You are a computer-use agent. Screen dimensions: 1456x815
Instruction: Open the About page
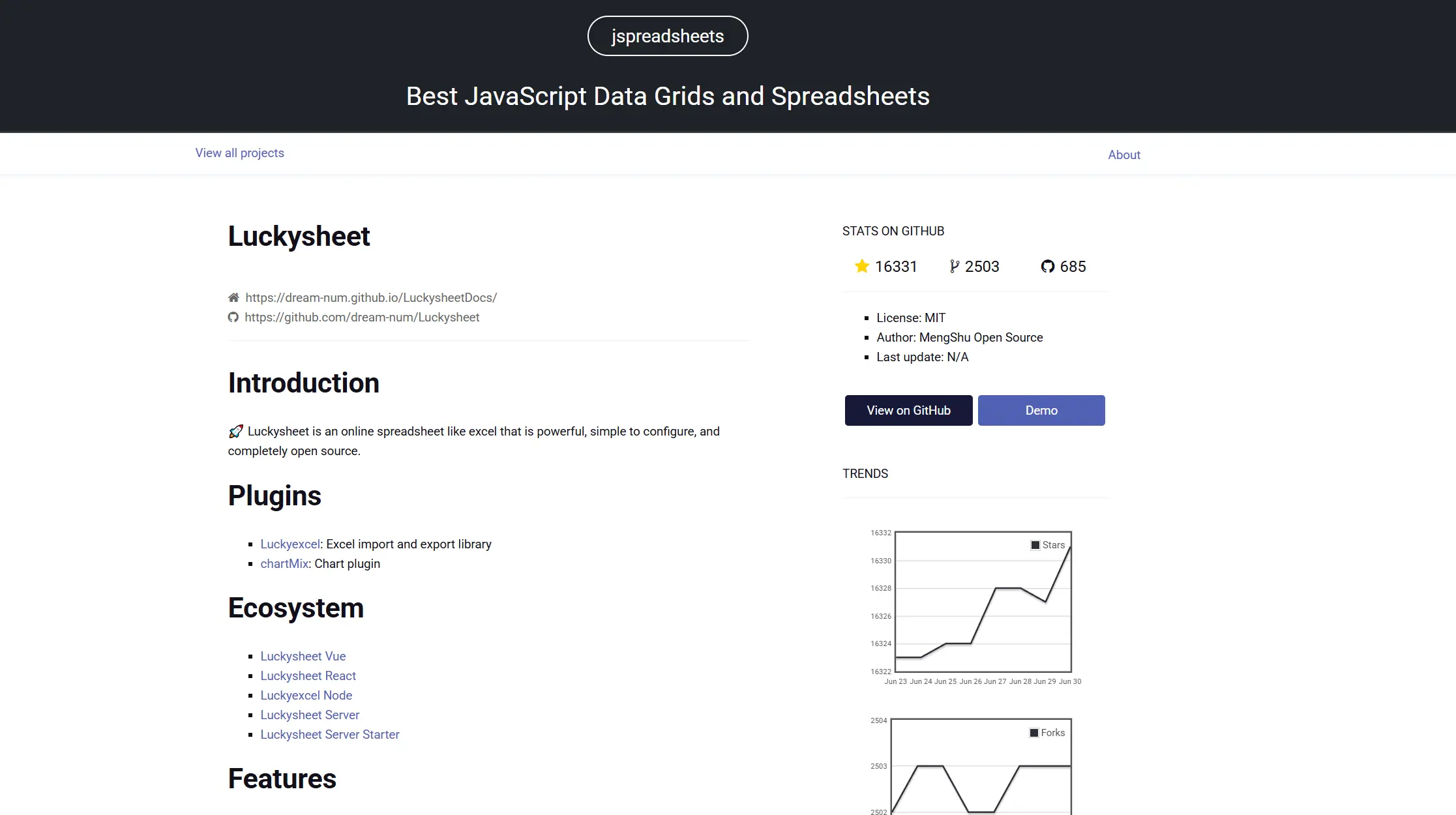(1124, 155)
